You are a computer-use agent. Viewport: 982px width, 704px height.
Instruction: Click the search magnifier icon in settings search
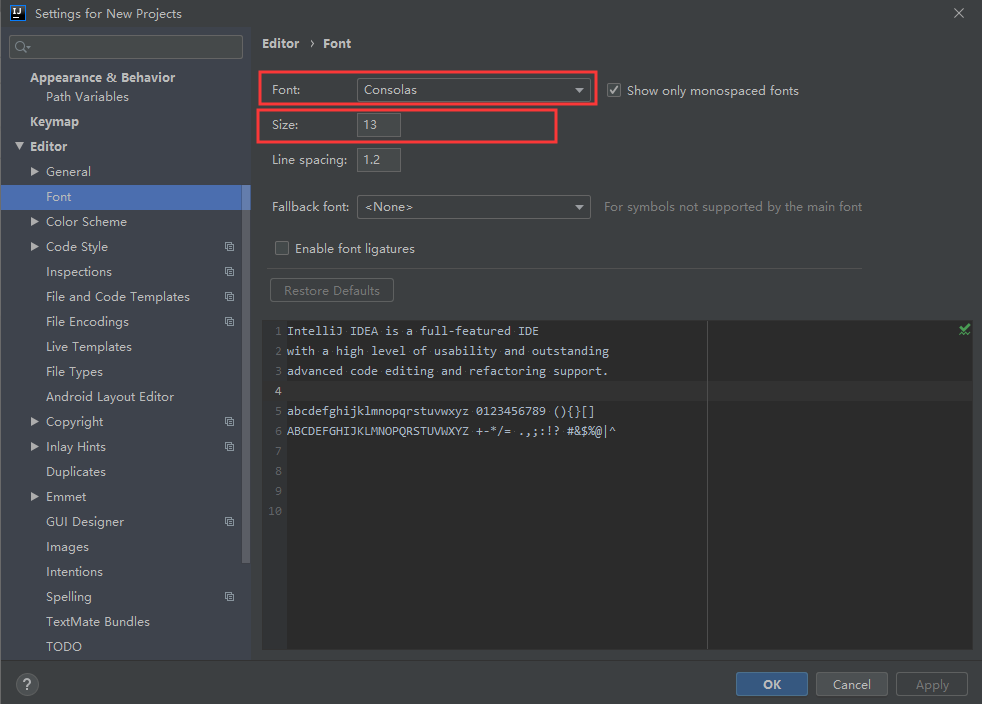(22, 47)
